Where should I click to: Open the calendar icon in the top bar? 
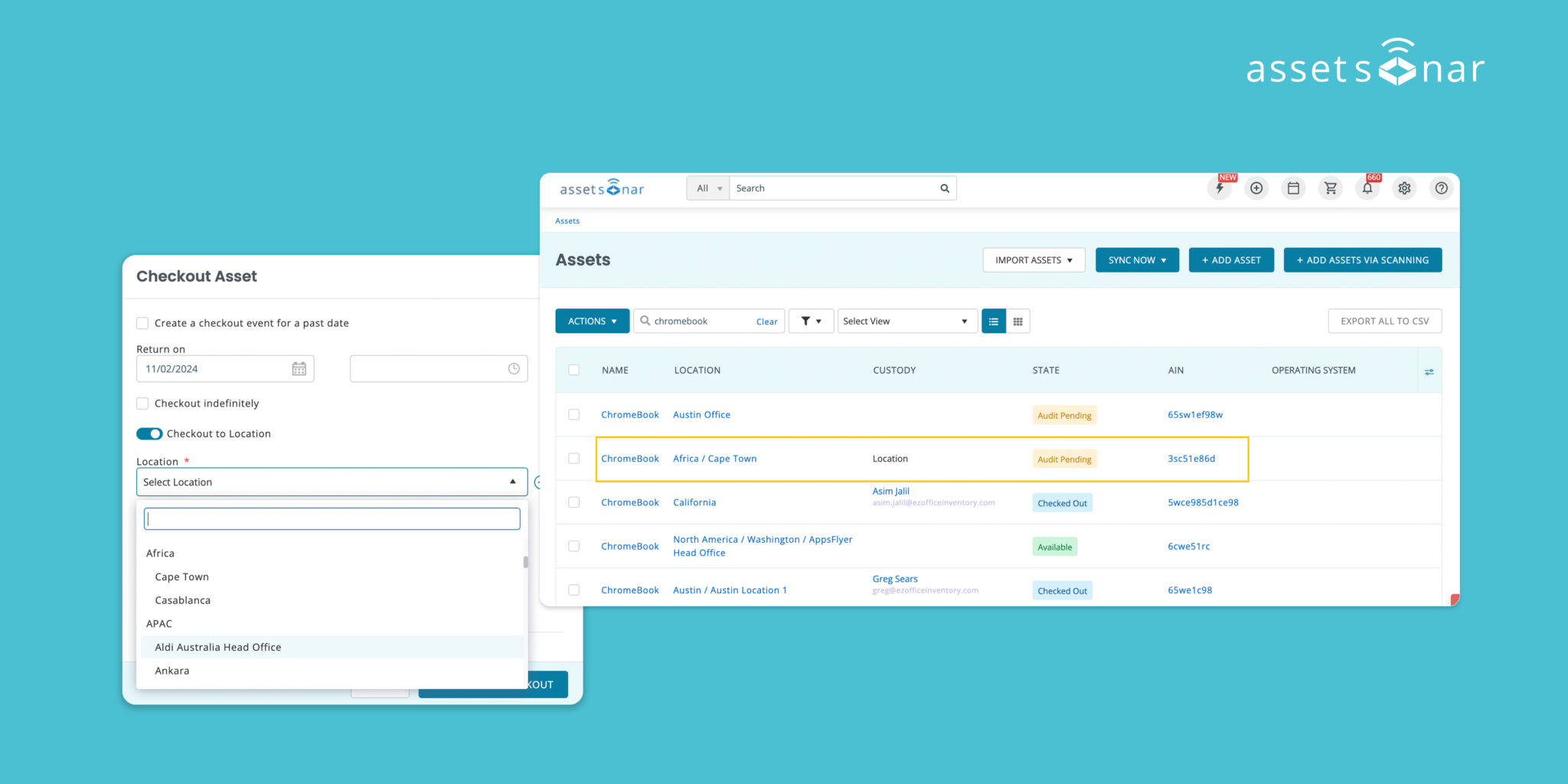pyautogui.click(x=1294, y=188)
